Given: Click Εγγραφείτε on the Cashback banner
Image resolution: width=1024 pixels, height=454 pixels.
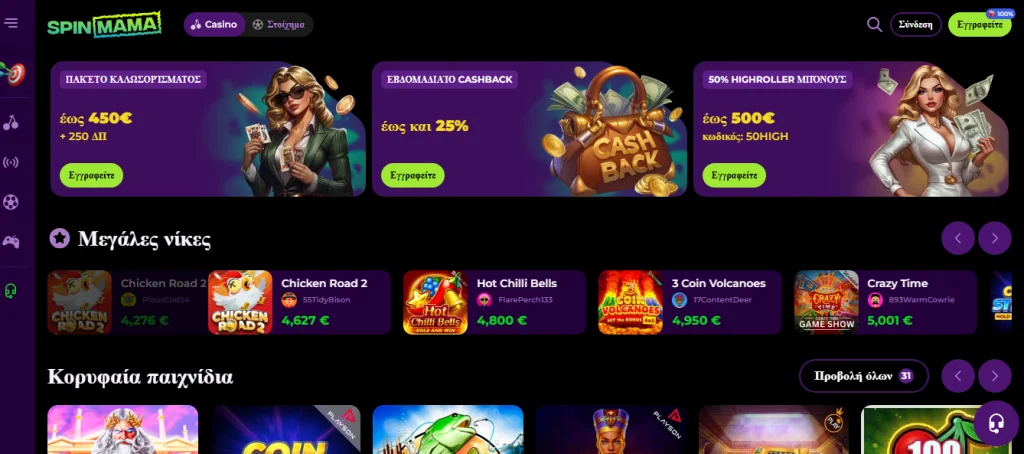Looking at the screenshot, I should pyautogui.click(x=413, y=176).
